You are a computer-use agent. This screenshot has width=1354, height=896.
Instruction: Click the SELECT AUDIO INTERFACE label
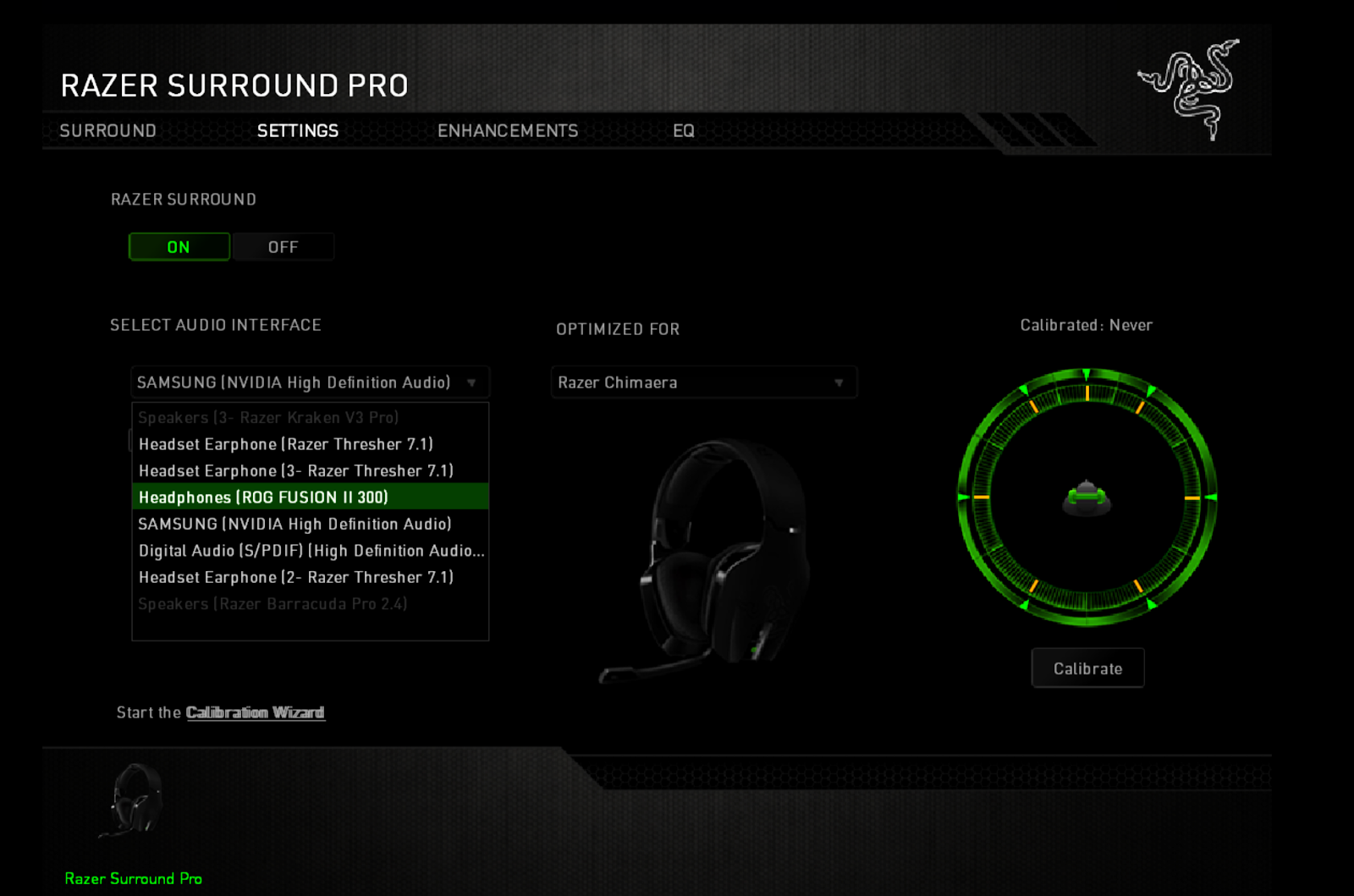[x=216, y=325]
